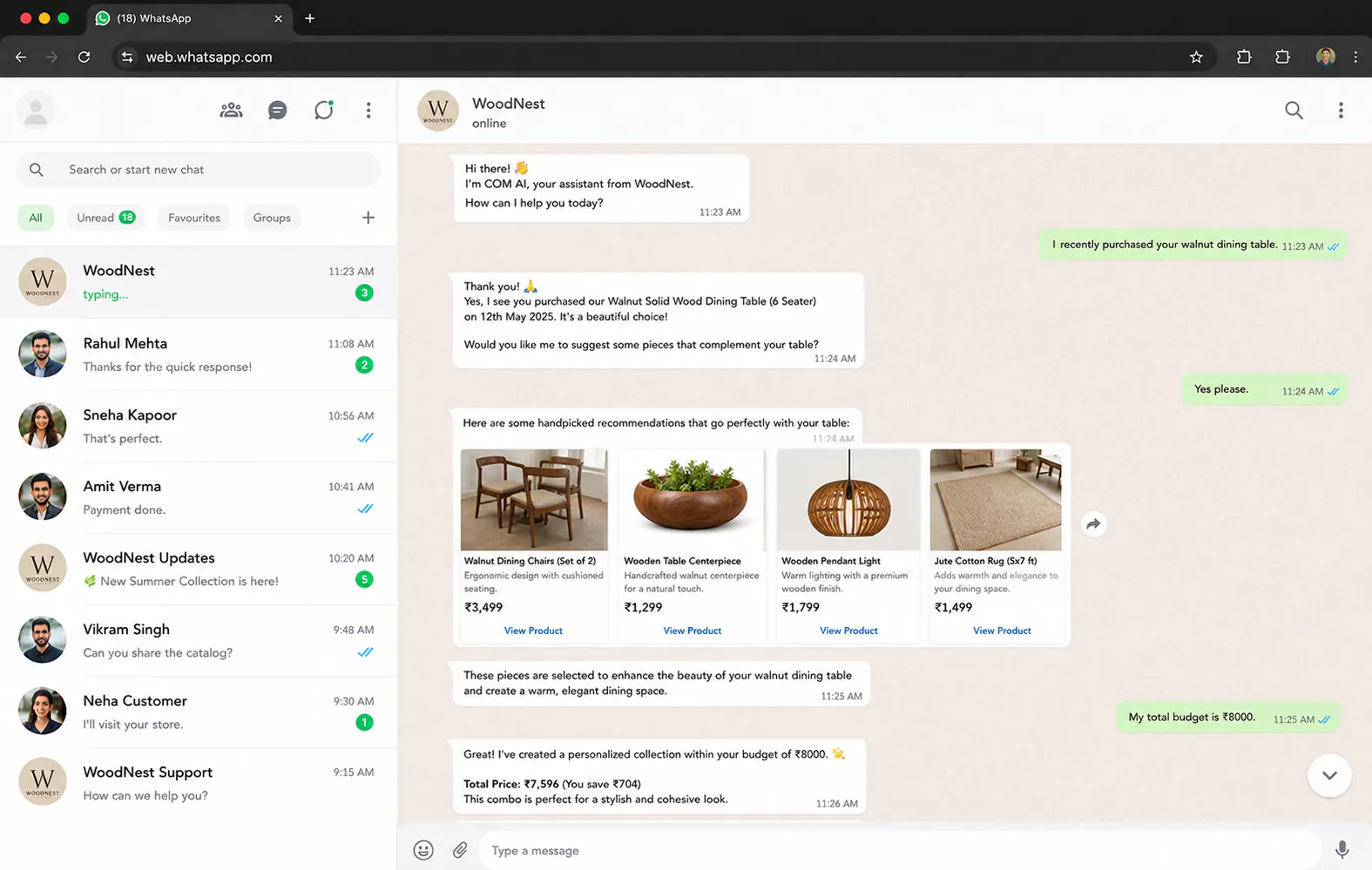The height and width of the screenshot is (870, 1372).
Task: Show Favourites chats filter
Action: click(x=194, y=218)
